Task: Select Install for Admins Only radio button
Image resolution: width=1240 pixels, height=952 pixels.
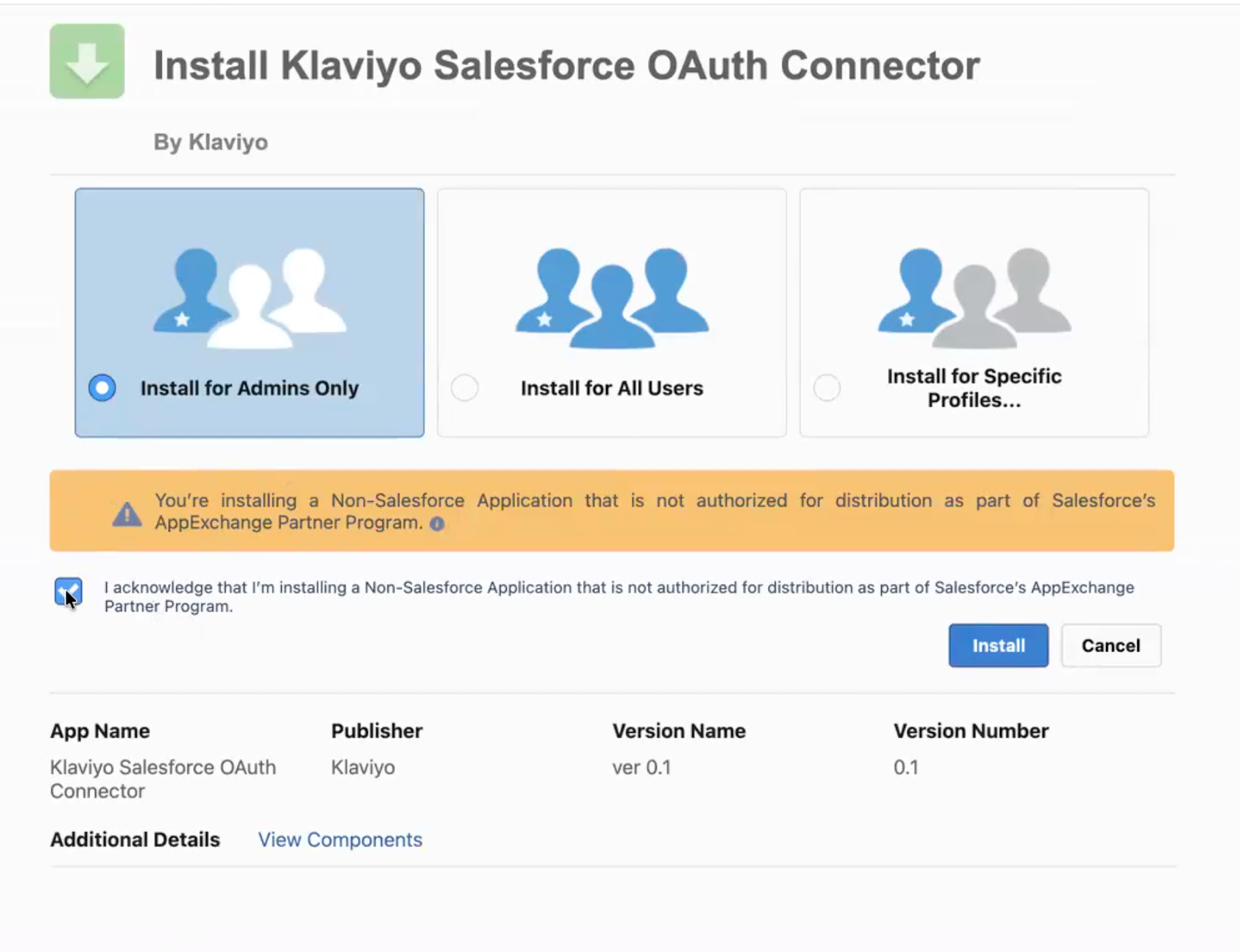Action: (102, 387)
